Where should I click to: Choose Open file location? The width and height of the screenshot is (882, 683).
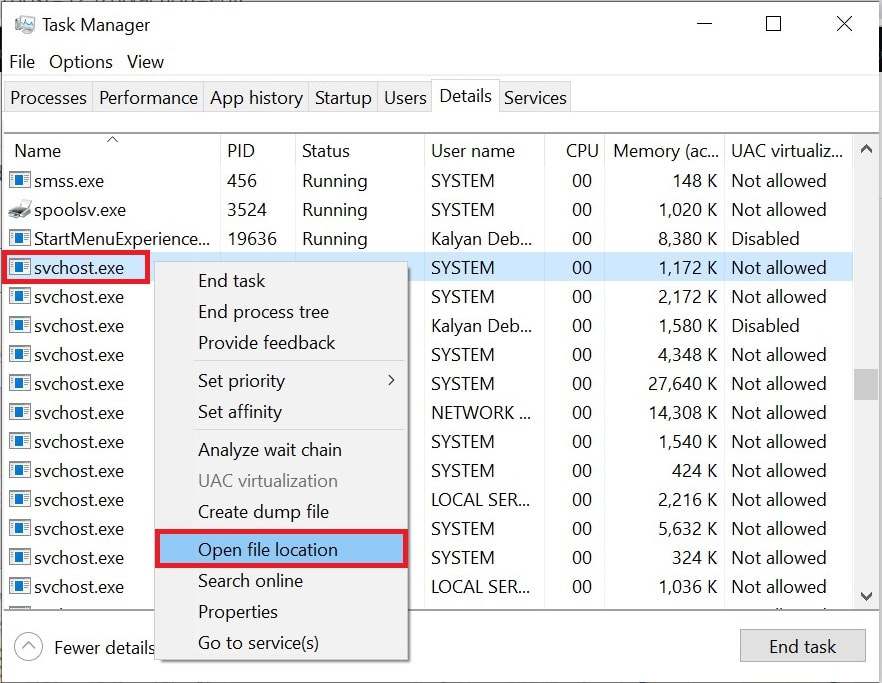[x=281, y=549]
